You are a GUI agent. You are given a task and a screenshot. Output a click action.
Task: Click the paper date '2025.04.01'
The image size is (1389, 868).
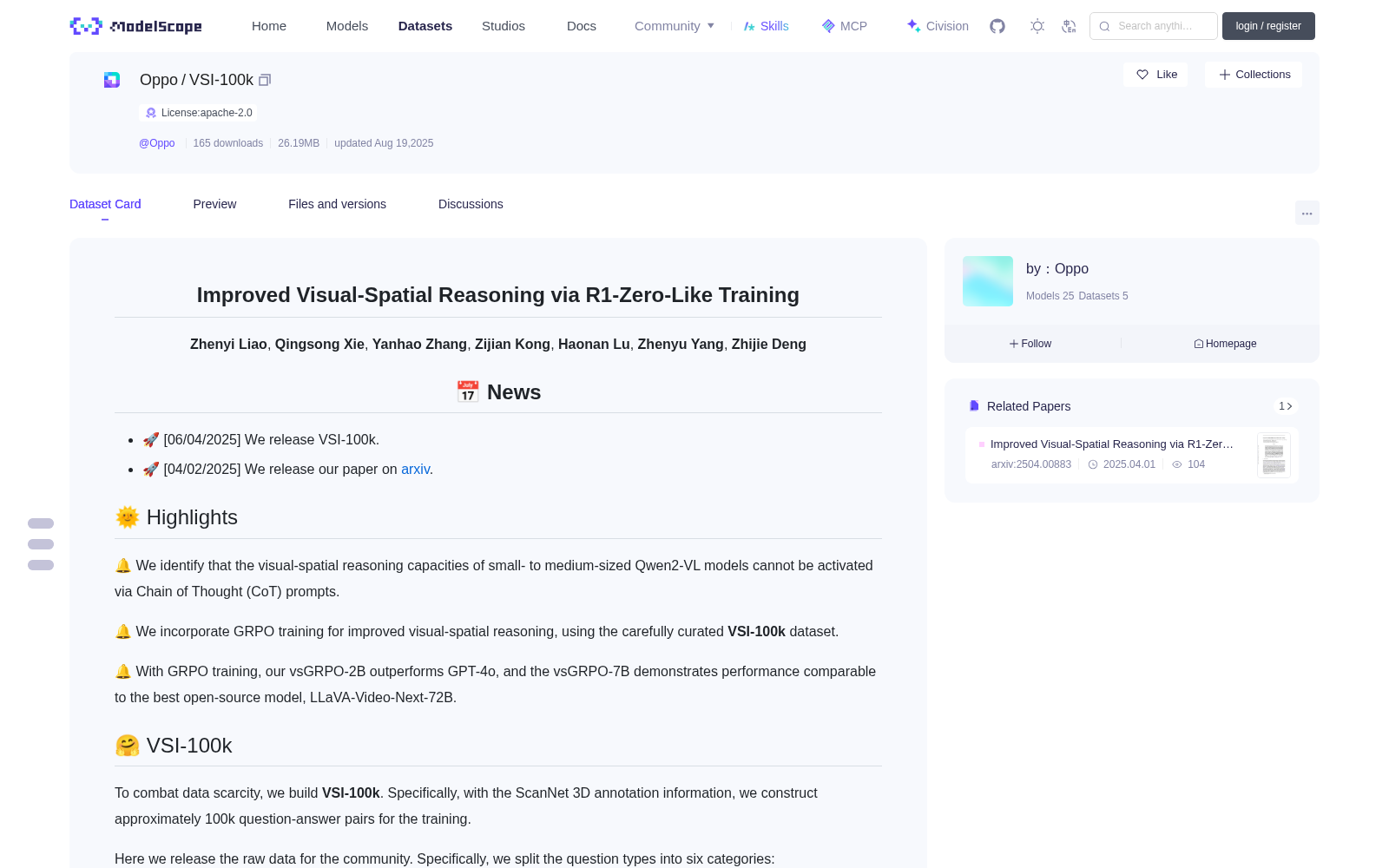click(x=1129, y=464)
